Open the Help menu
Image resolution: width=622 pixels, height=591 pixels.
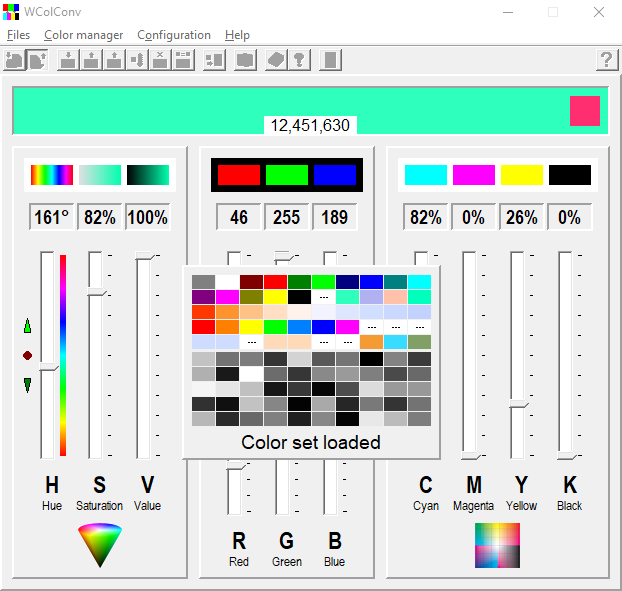pos(237,35)
